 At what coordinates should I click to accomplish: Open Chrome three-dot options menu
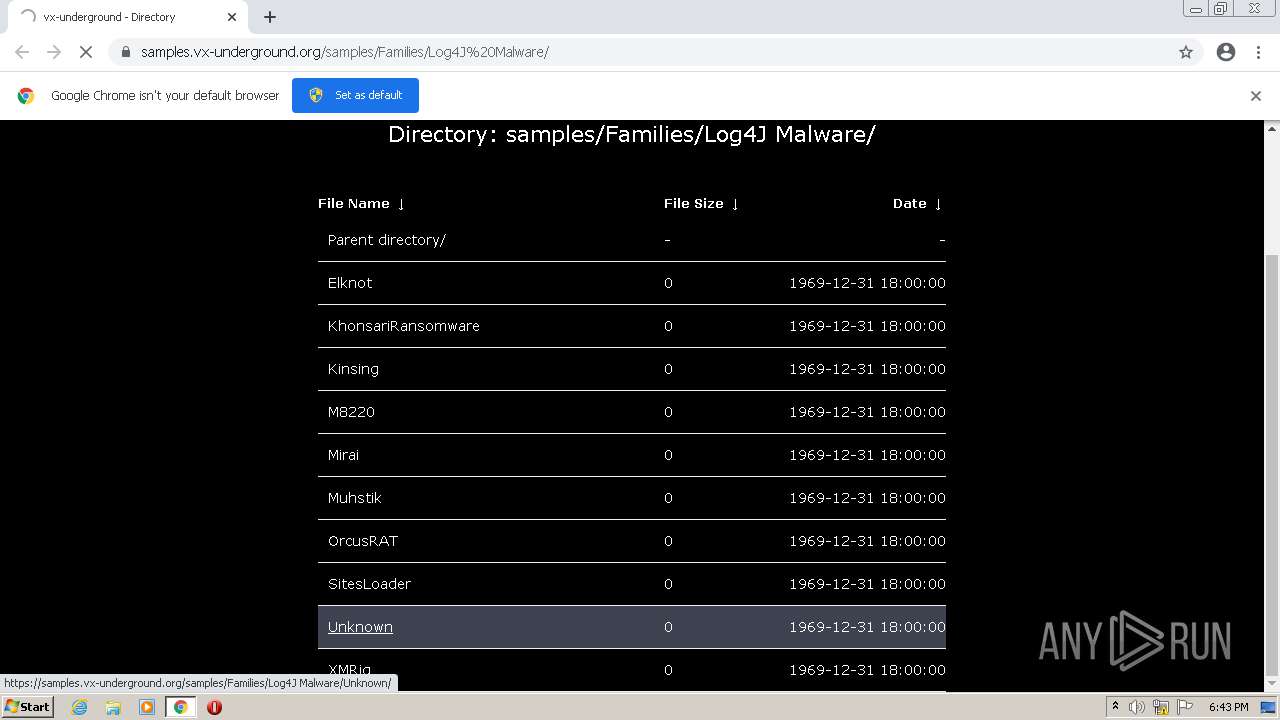(1258, 52)
